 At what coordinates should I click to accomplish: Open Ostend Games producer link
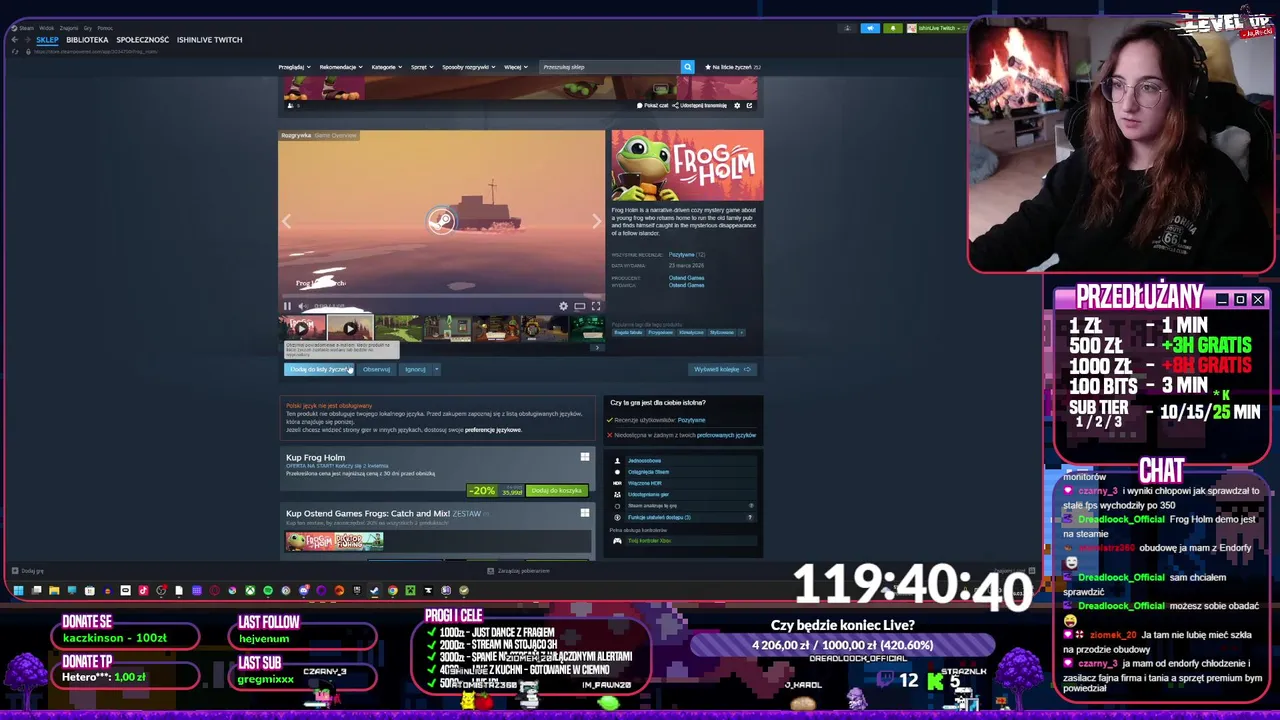(x=686, y=278)
